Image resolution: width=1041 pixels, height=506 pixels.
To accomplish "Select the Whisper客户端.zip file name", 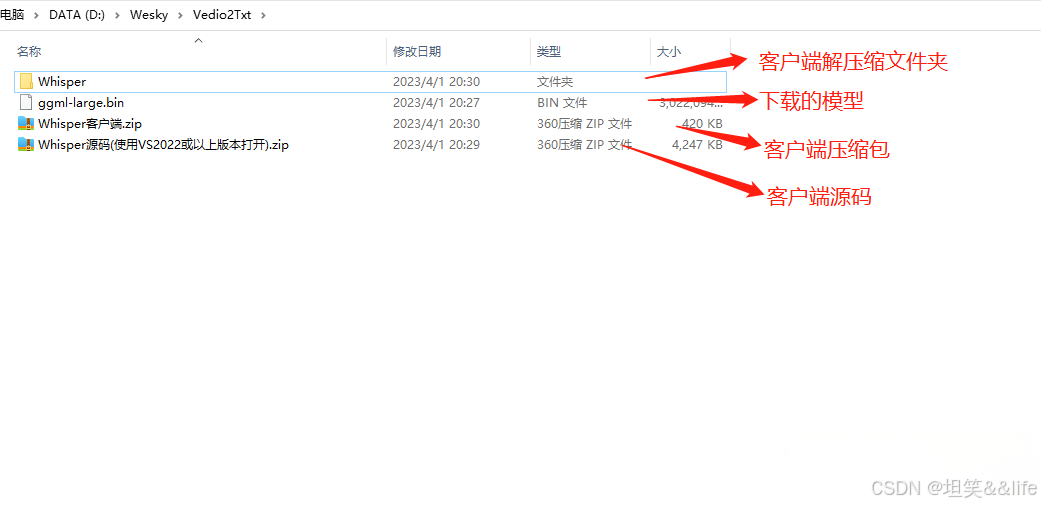I will coord(90,124).
